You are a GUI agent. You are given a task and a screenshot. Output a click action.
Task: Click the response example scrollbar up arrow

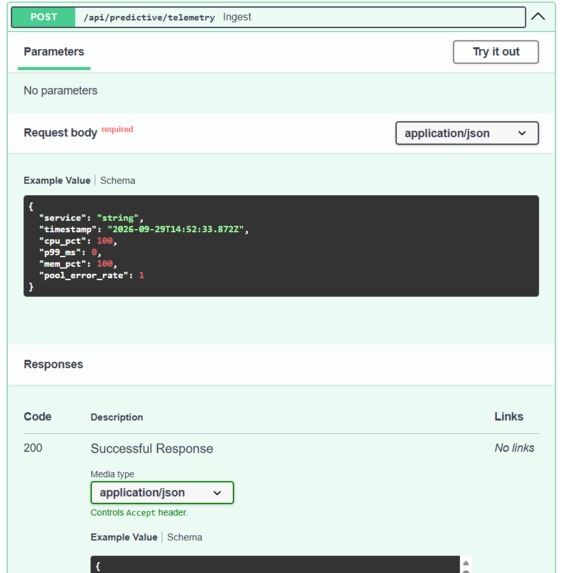(x=466, y=563)
